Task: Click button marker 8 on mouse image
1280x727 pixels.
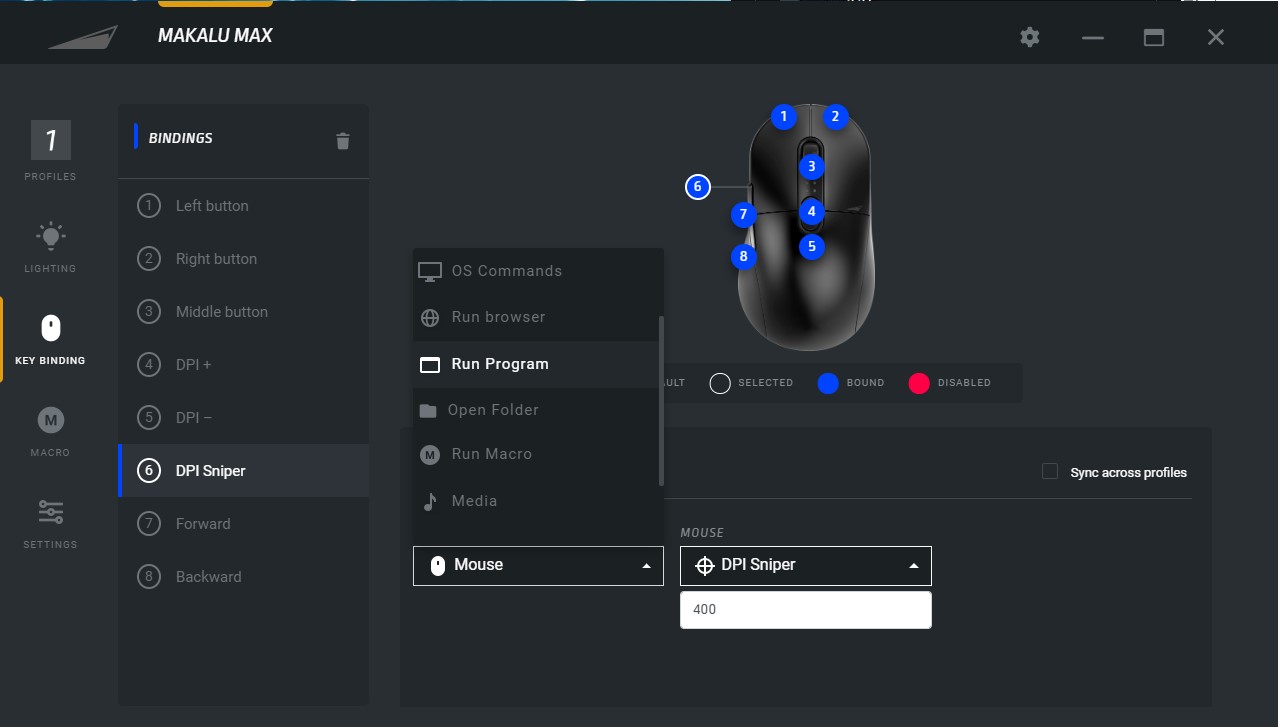Action: (x=743, y=256)
